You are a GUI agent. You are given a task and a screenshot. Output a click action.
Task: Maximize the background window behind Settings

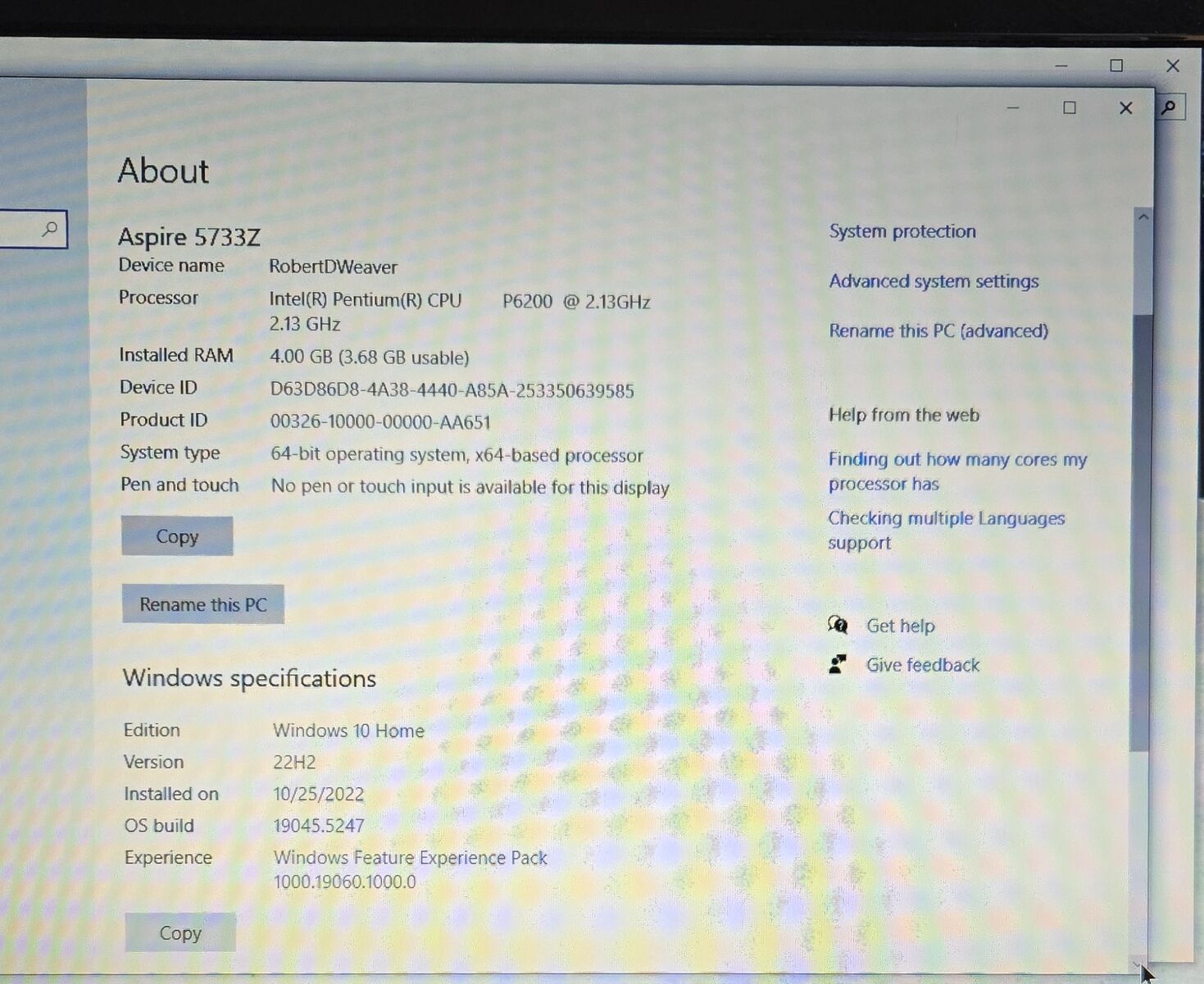(x=1116, y=66)
